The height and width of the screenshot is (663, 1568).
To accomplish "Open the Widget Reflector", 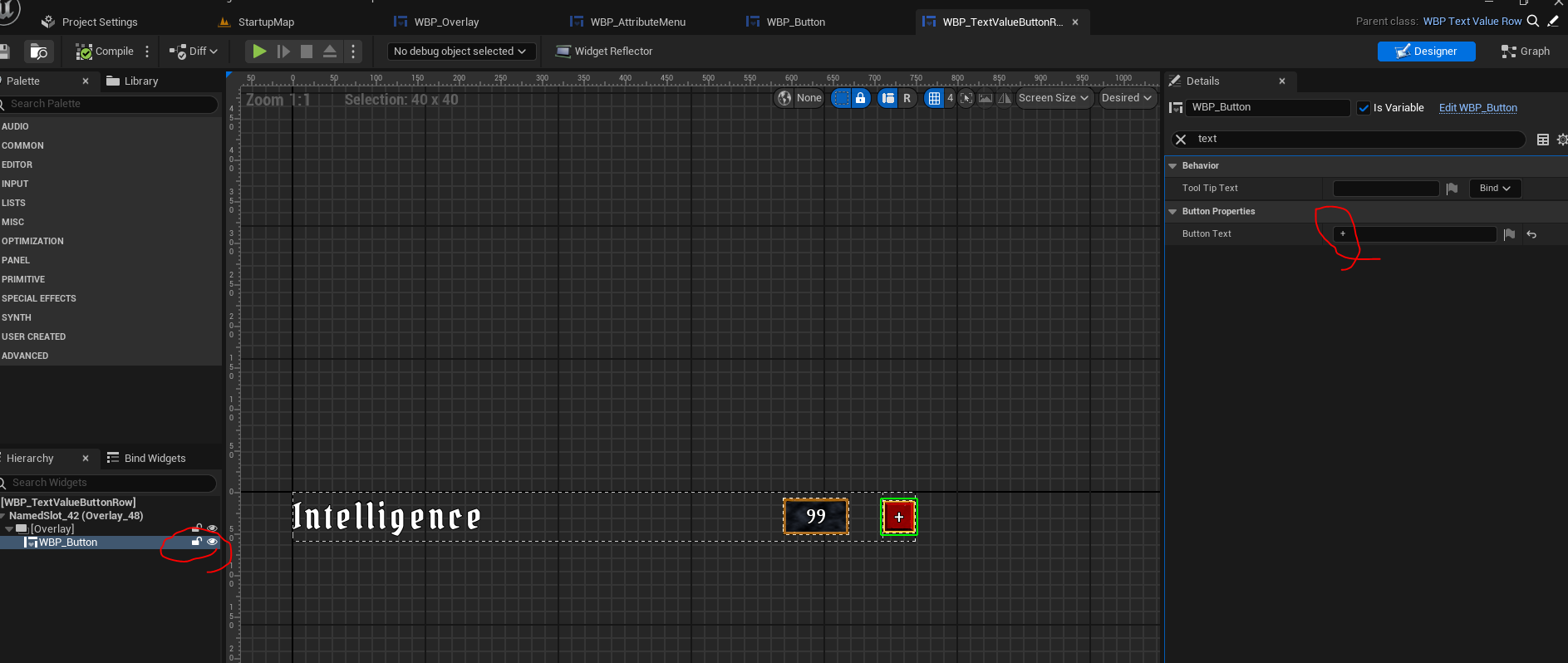I will [604, 52].
